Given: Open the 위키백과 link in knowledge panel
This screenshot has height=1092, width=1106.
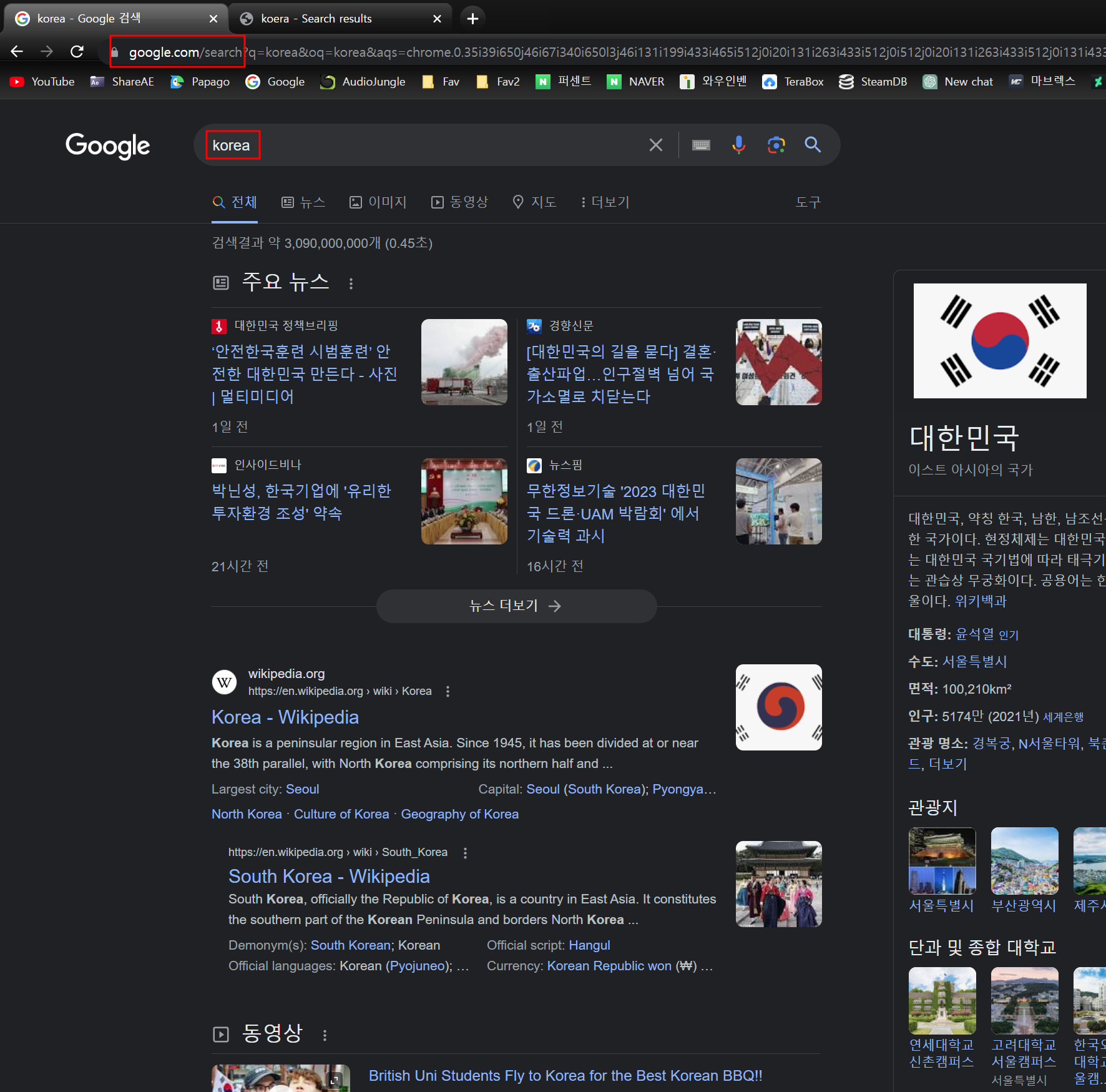Looking at the screenshot, I should point(981,601).
